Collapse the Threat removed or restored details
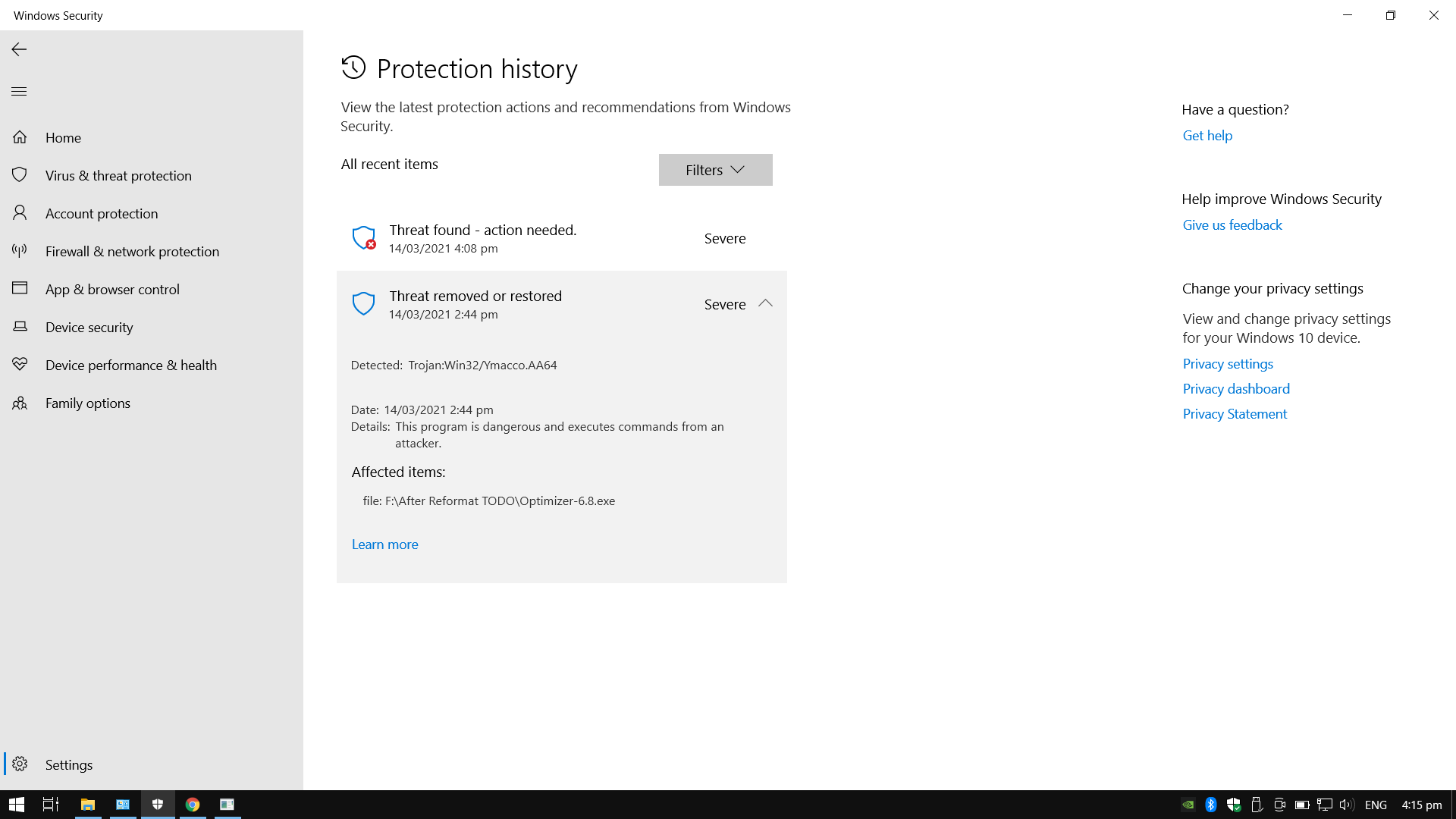Image resolution: width=1456 pixels, height=819 pixels. coord(765,303)
